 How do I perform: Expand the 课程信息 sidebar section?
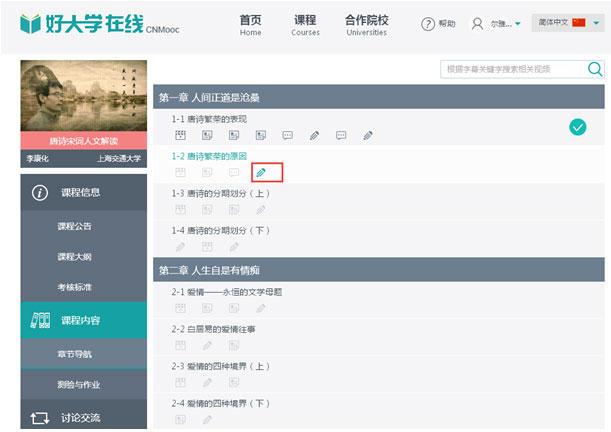(83, 192)
